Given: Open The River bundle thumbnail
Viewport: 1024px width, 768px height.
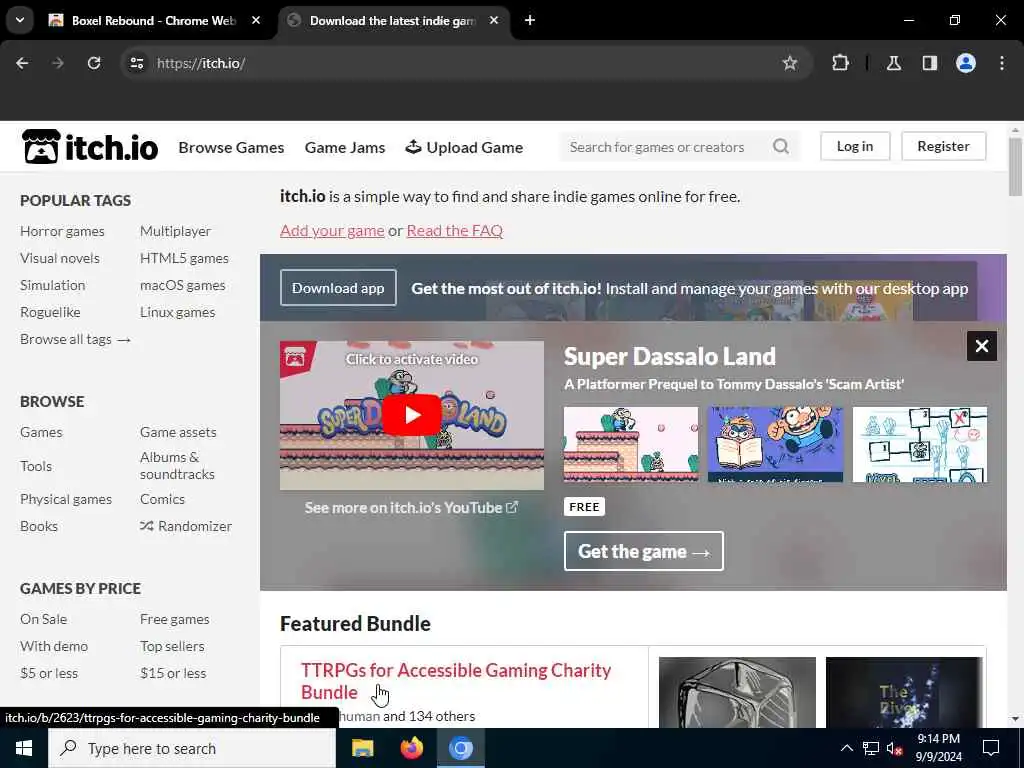Looking at the screenshot, I should tap(904, 692).
